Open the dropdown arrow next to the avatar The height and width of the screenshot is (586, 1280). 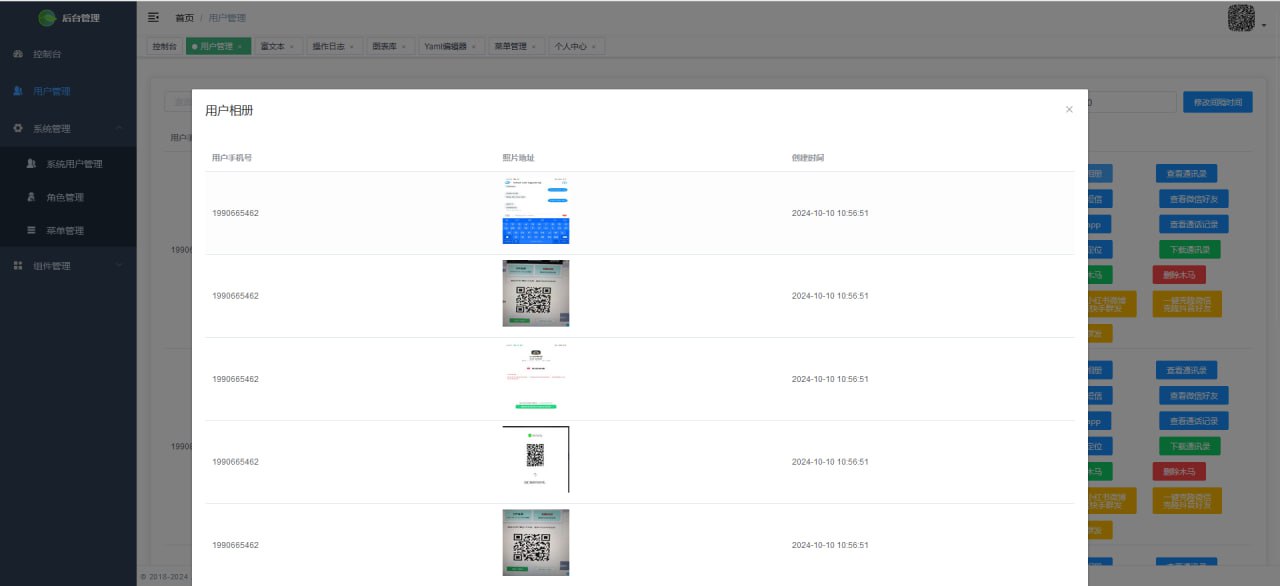point(1263,26)
